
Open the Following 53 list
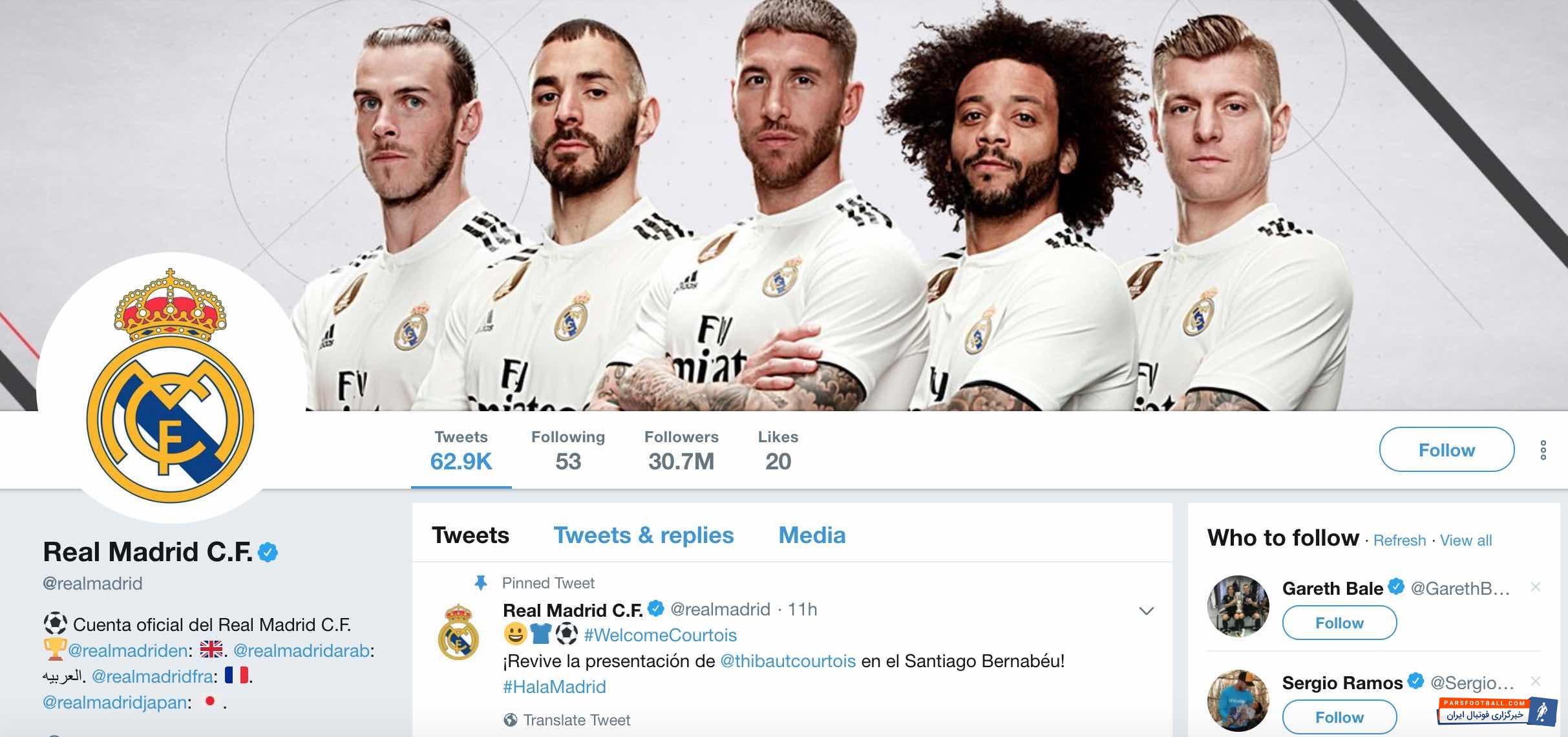[568, 450]
